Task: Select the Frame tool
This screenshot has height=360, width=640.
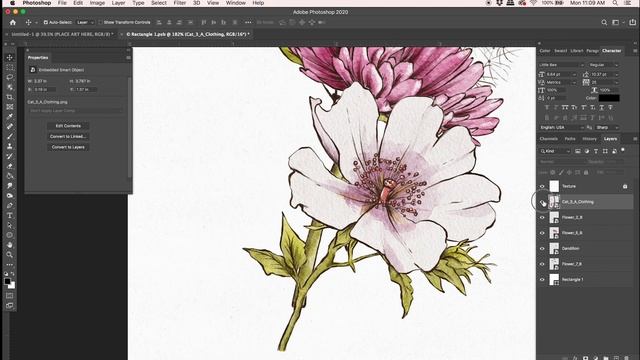Action: pyautogui.click(x=9, y=107)
